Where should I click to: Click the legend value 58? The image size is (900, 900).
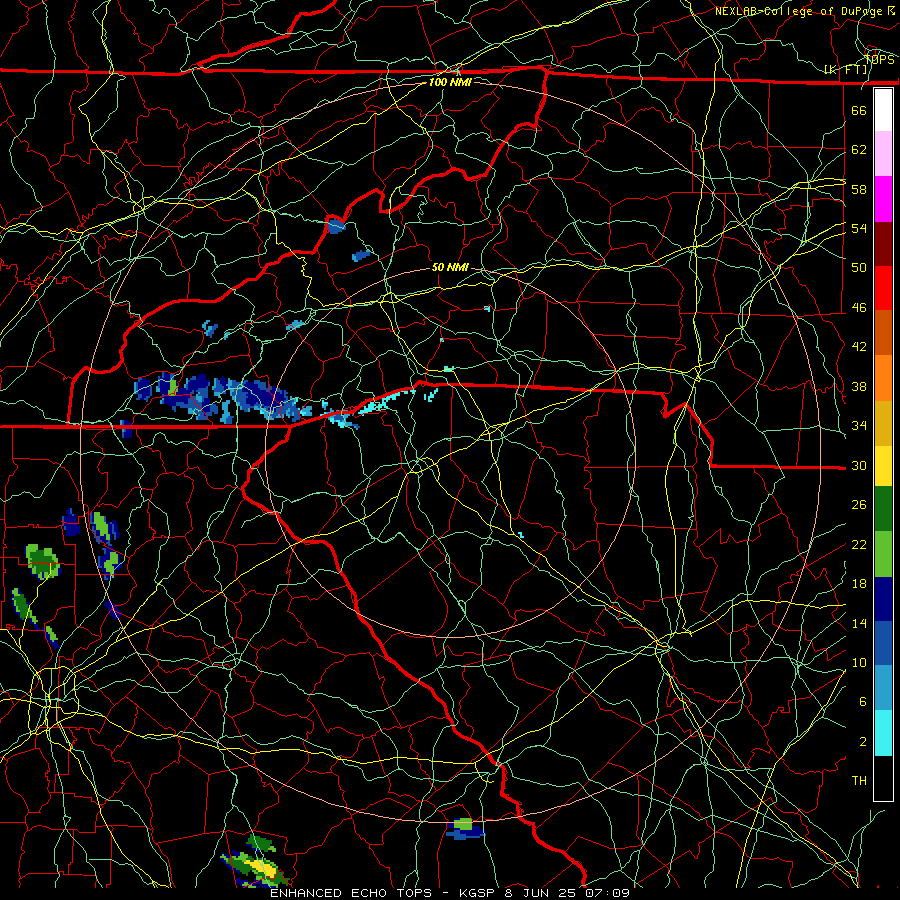pos(859,189)
